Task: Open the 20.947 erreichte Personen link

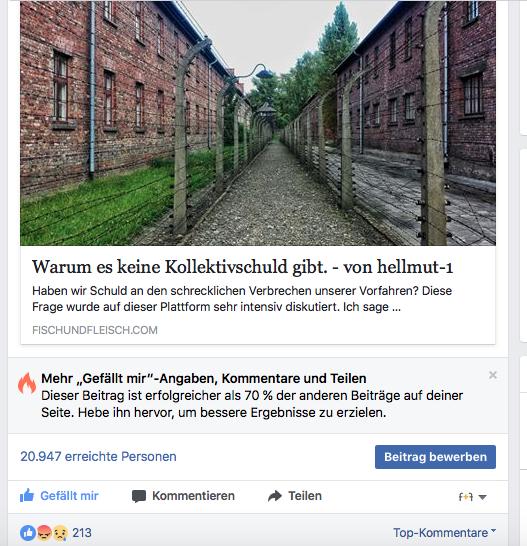Action: coord(98,457)
